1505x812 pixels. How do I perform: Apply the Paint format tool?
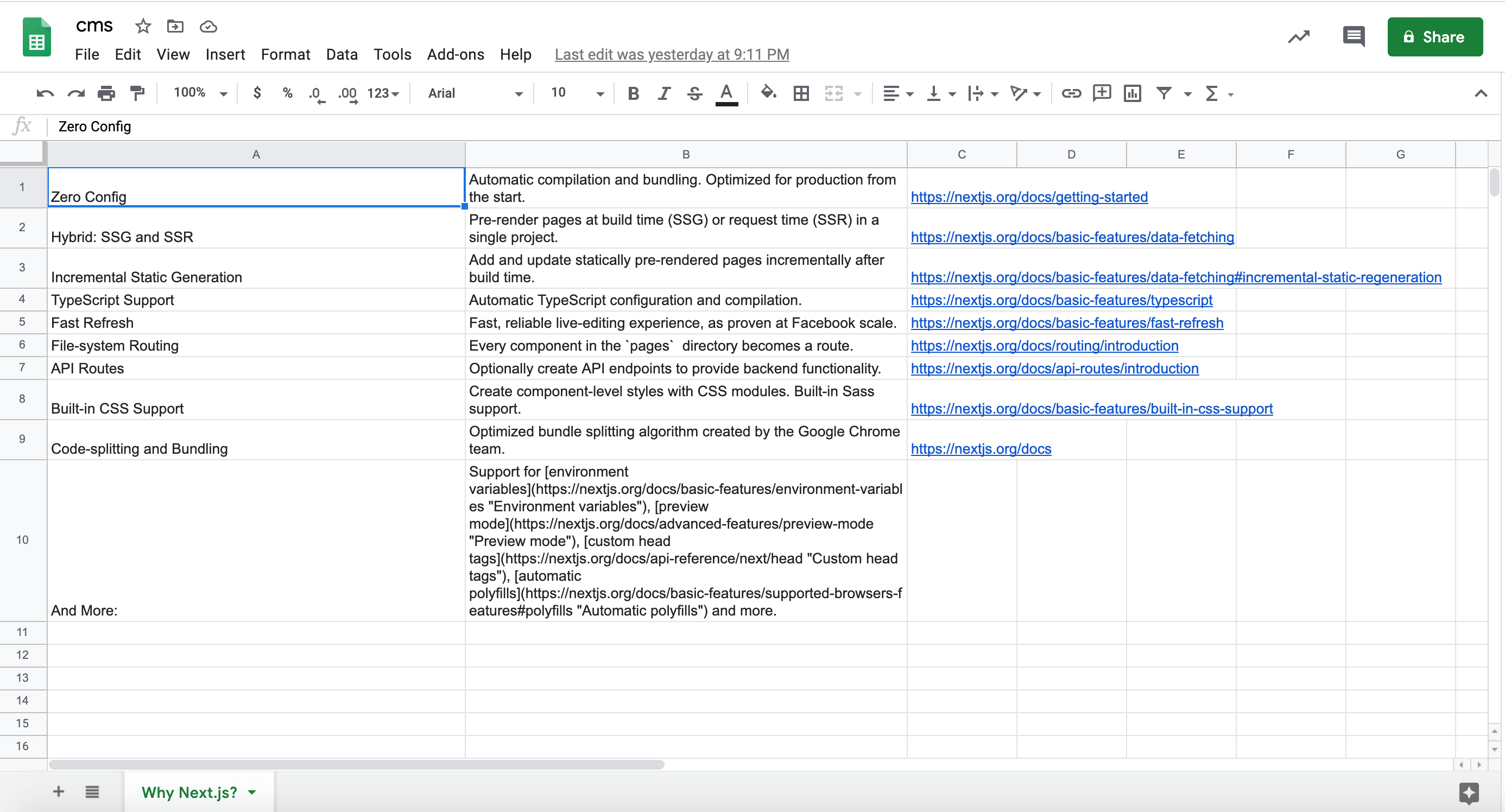click(137, 93)
